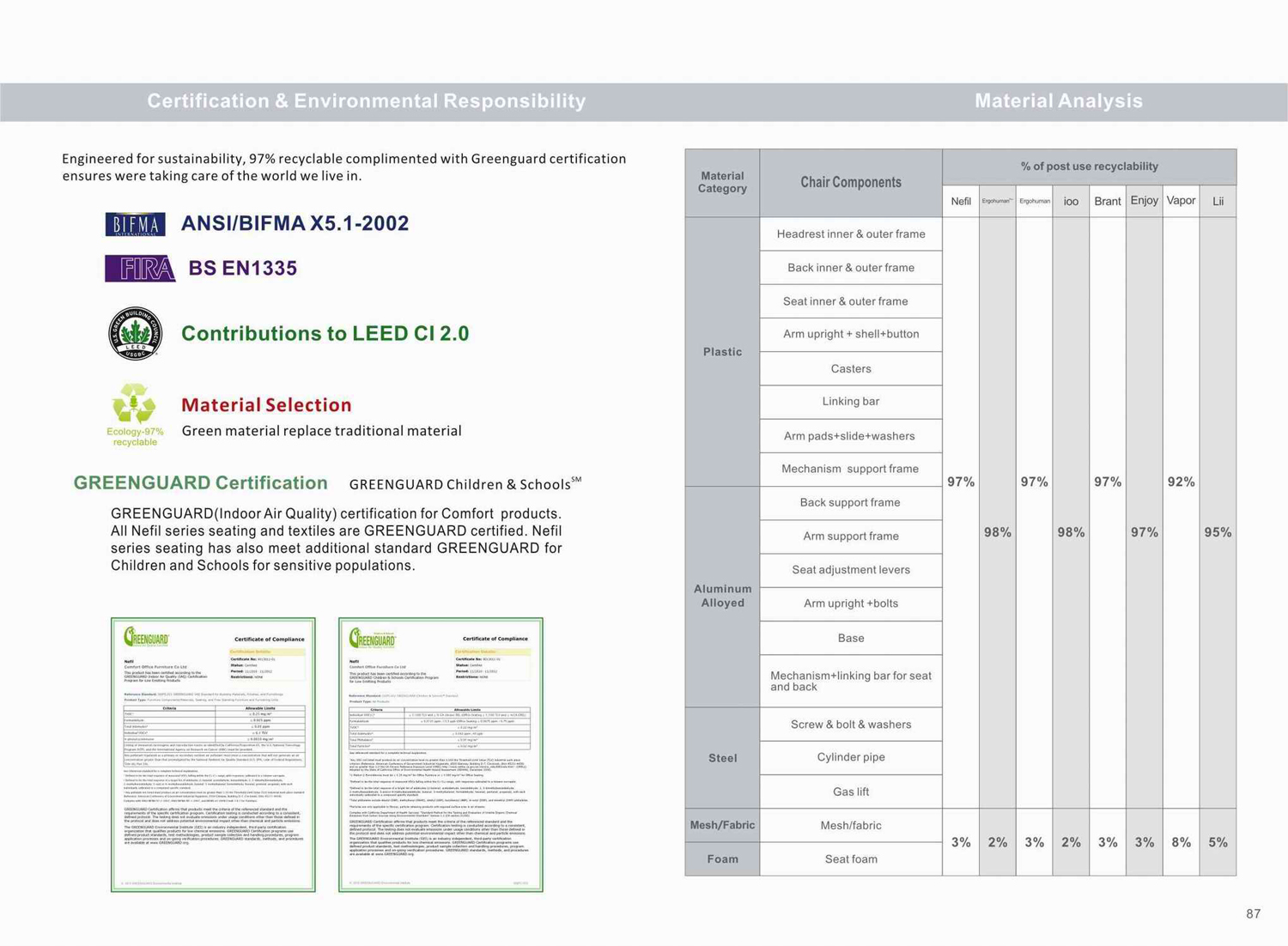The image size is (1288, 946).
Task: Click the 98% value in ioo column
Action: (x=1071, y=532)
